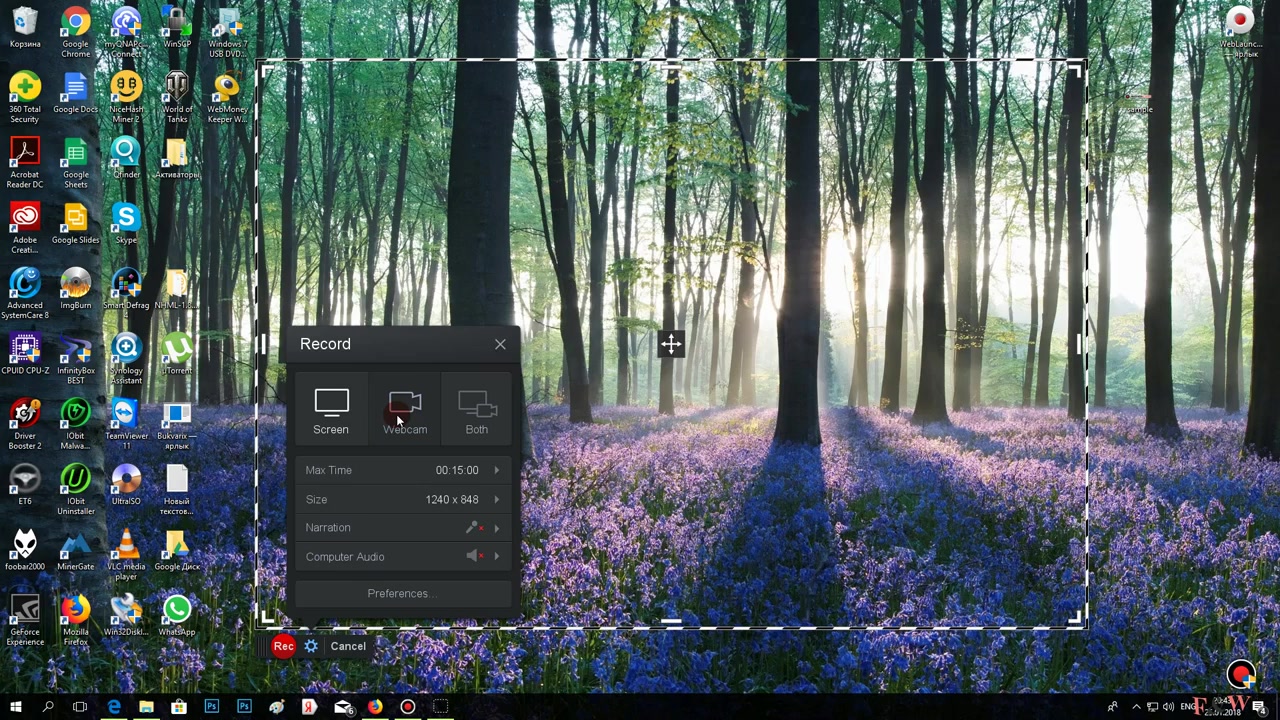Screen dimensions: 1280x720
Task: Click the Computer Audio speaker icon
Action: tap(470, 556)
